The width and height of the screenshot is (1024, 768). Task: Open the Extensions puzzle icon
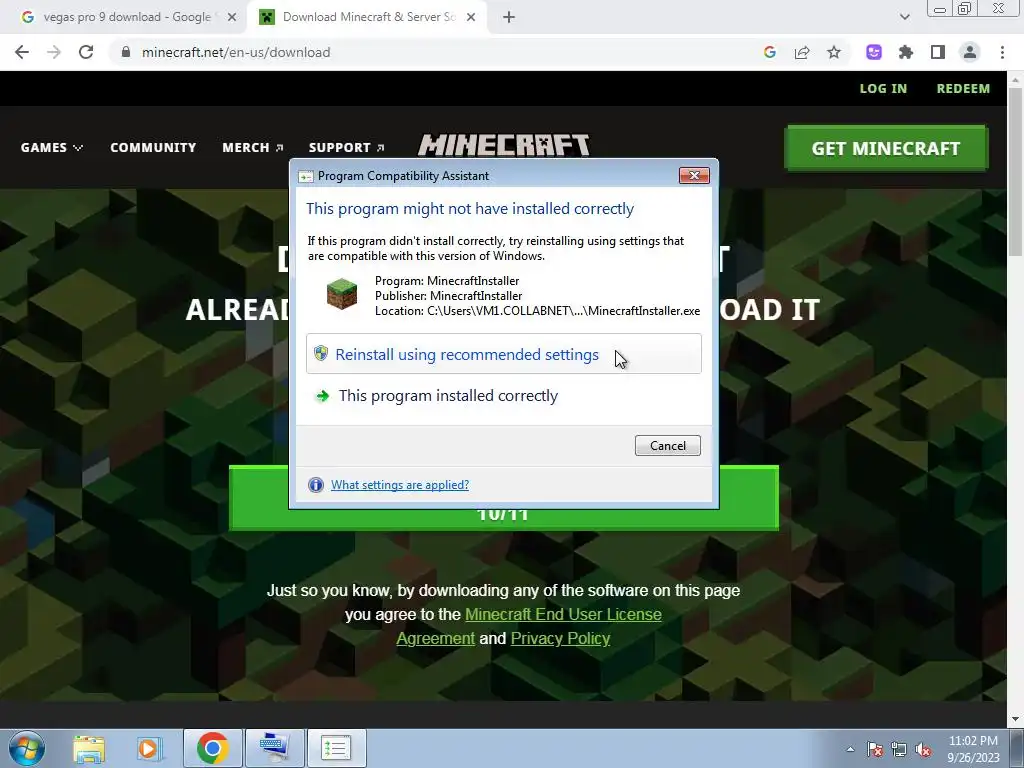[x=906, y=52]
